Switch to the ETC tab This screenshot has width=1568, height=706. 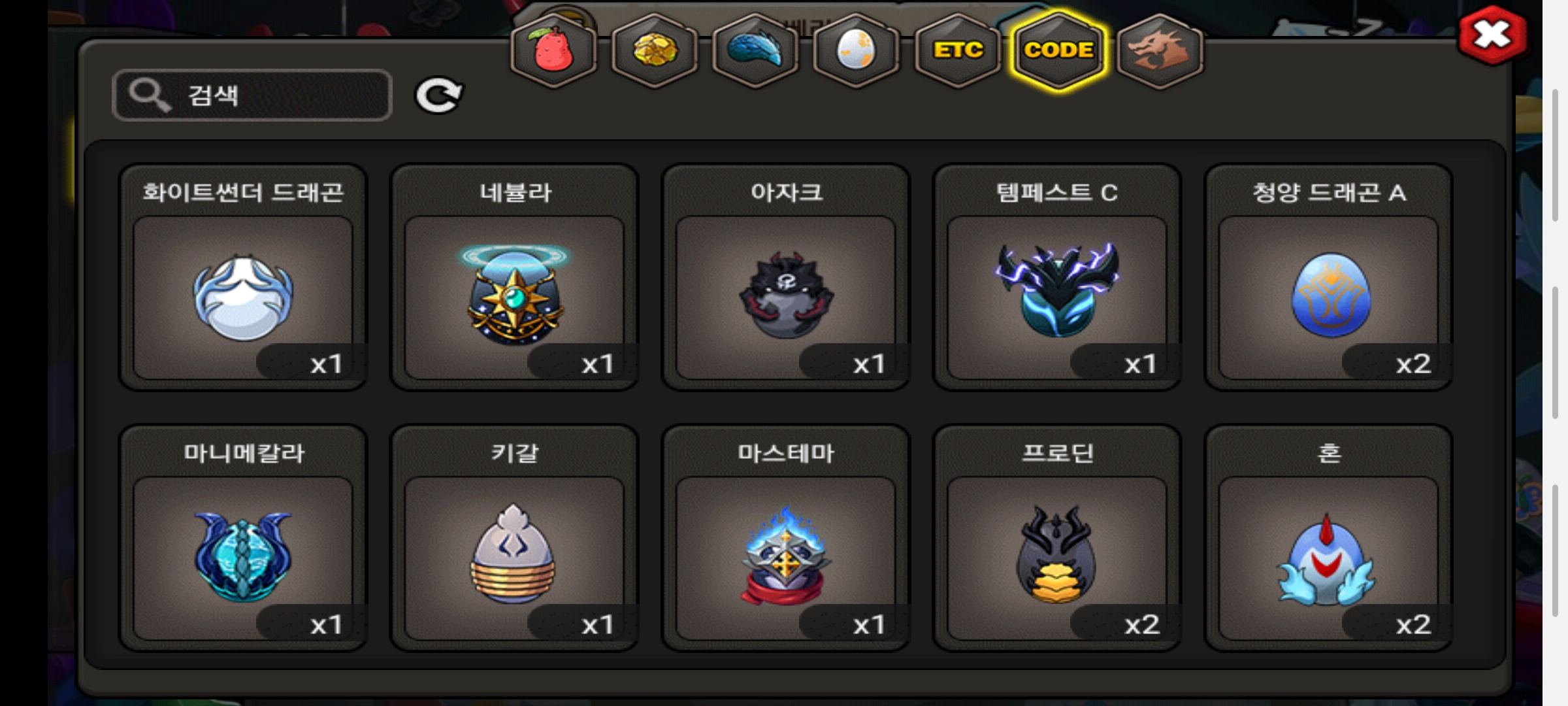click(x=958, y=50)
